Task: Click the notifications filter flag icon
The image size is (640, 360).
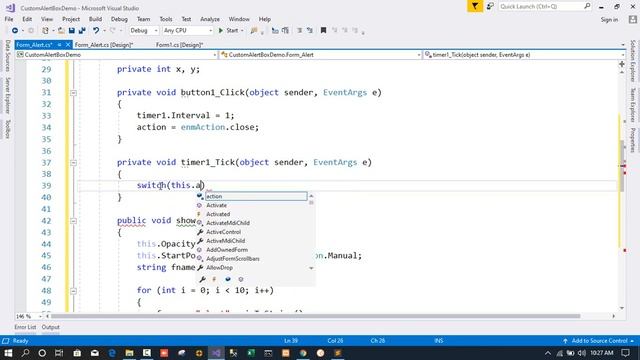Action: tap(475, 6)
